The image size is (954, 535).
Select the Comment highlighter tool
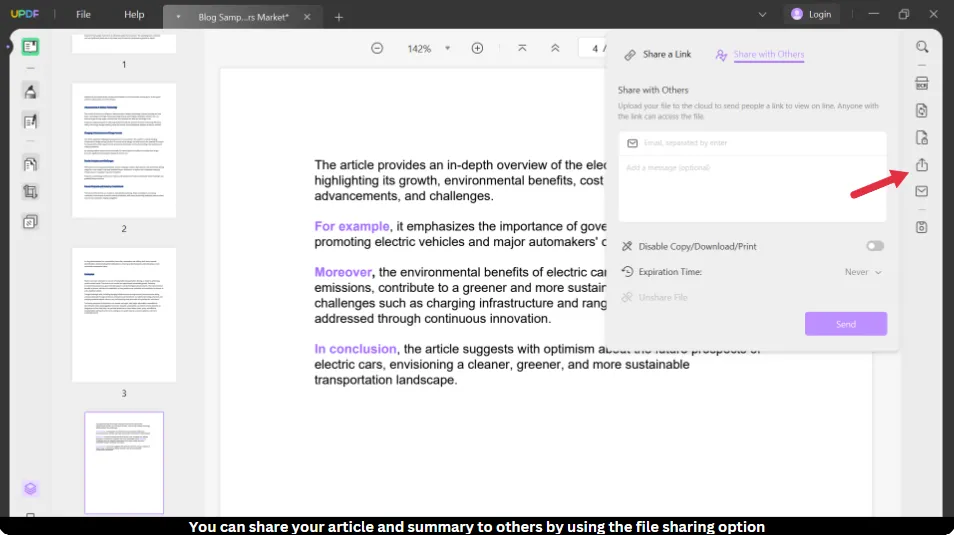30,91
